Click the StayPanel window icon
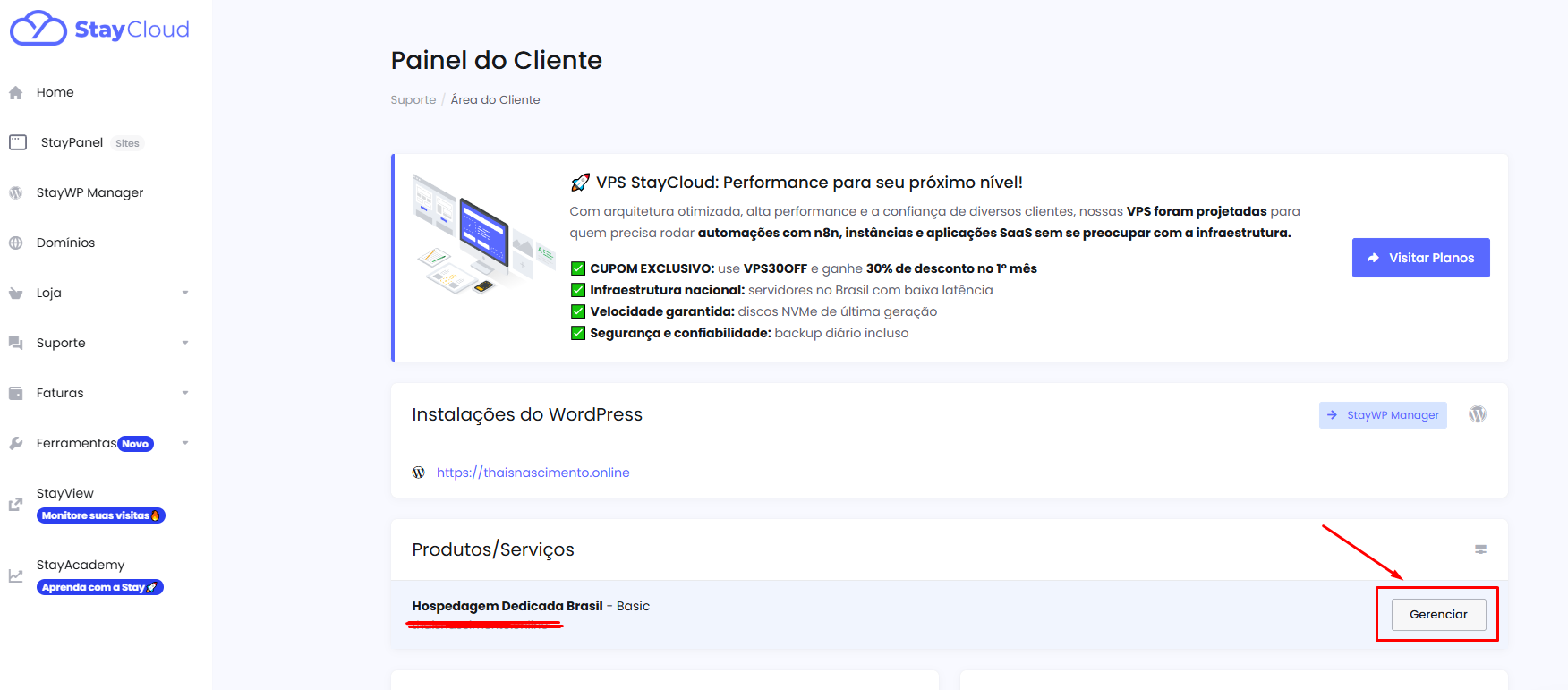1568x690 pixels. 18,142
